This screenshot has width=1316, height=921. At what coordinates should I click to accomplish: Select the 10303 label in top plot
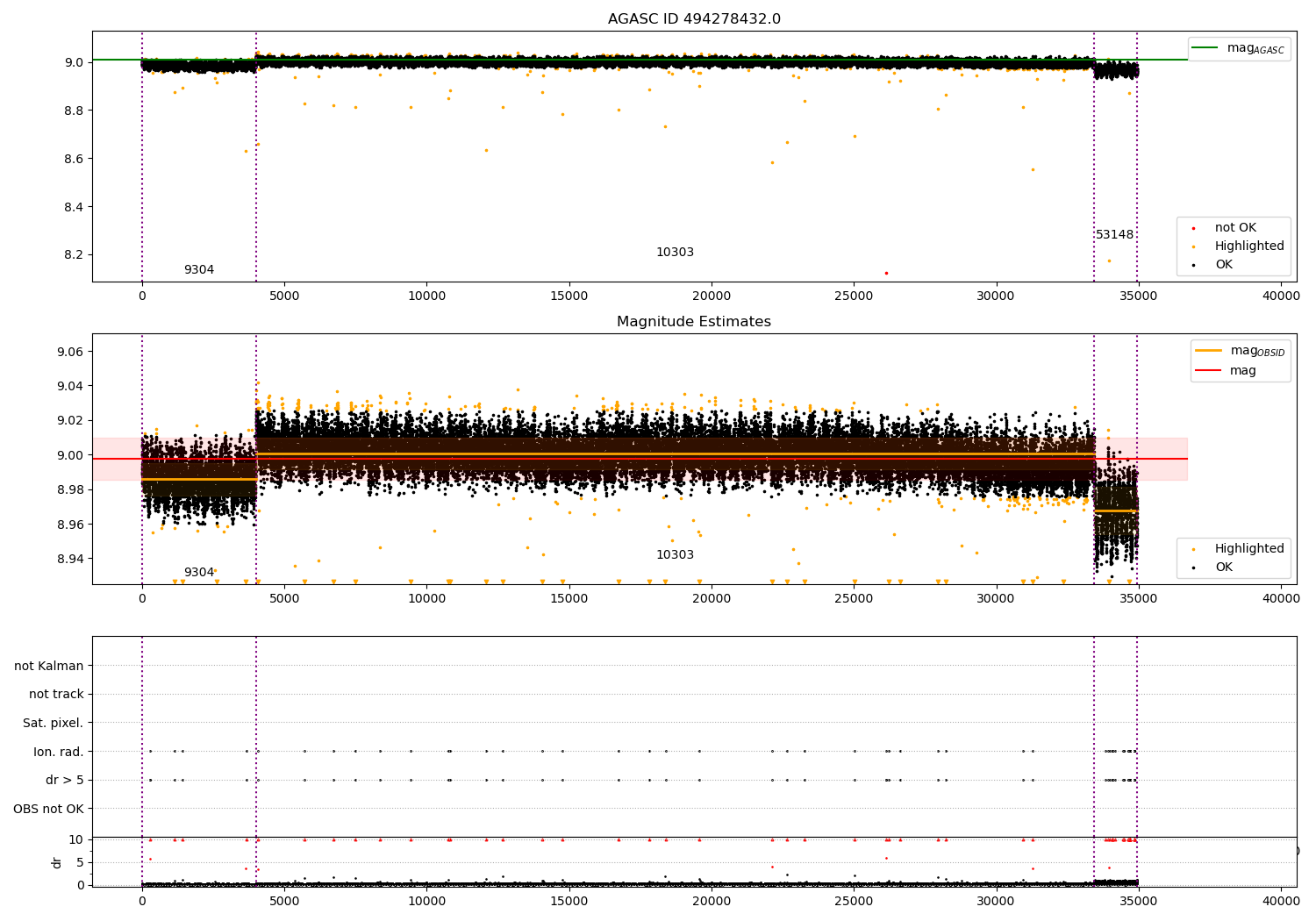[x=675, y=253]
